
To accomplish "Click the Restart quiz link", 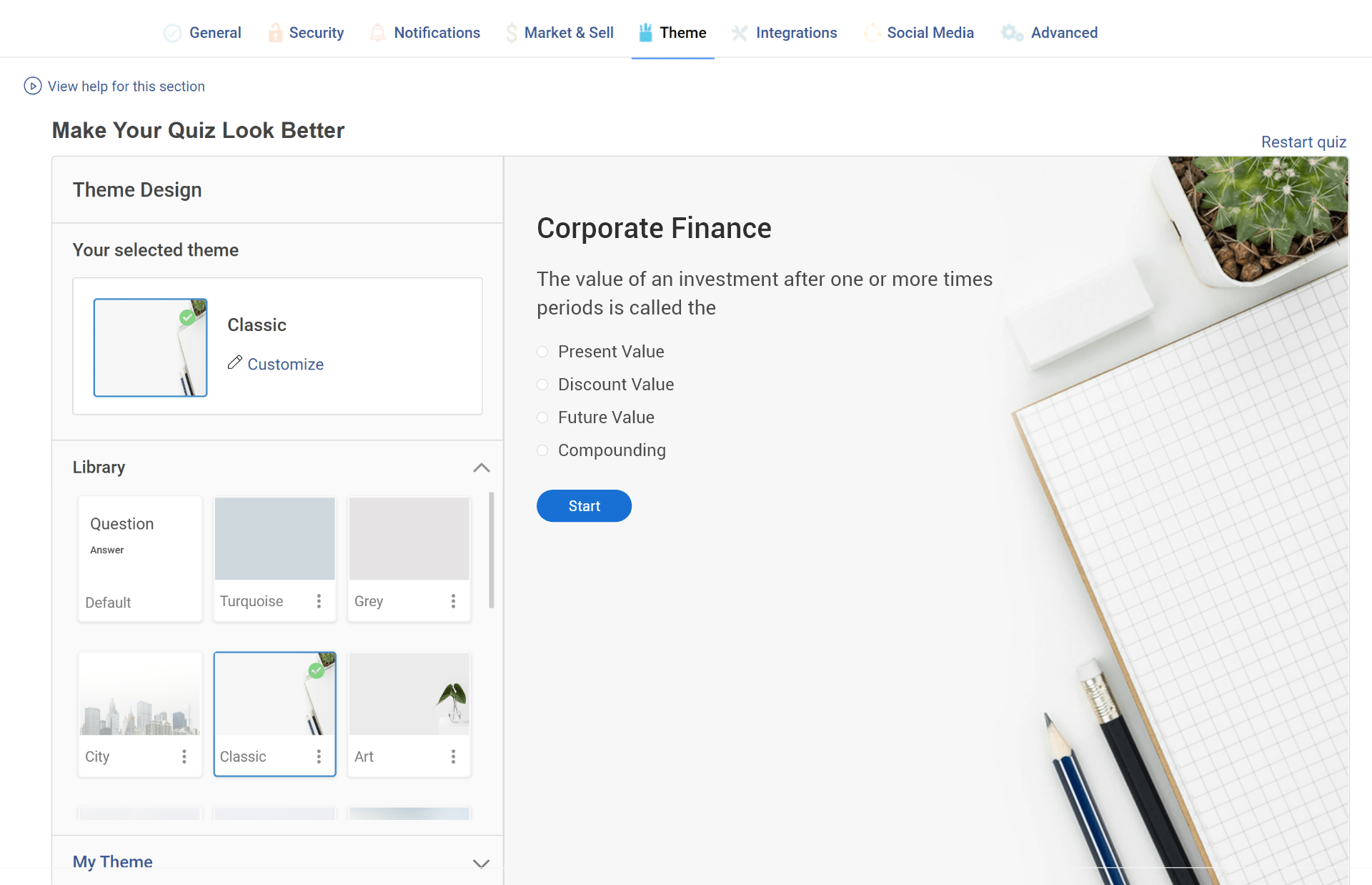I will pos(1303,142).
